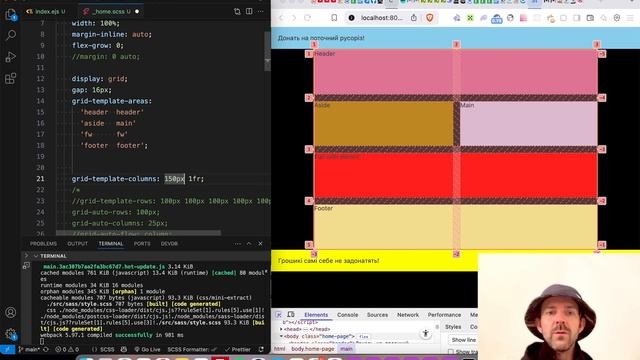Reload the browser page
Viewport: 640px width, 360px height.
307,18
